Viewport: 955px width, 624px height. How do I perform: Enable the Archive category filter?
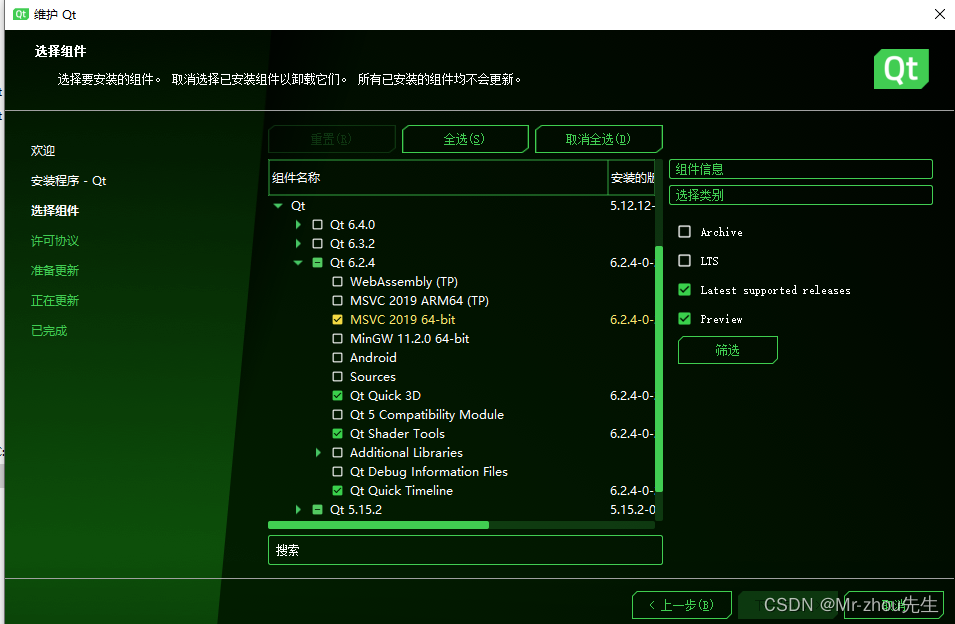(684, 231)
